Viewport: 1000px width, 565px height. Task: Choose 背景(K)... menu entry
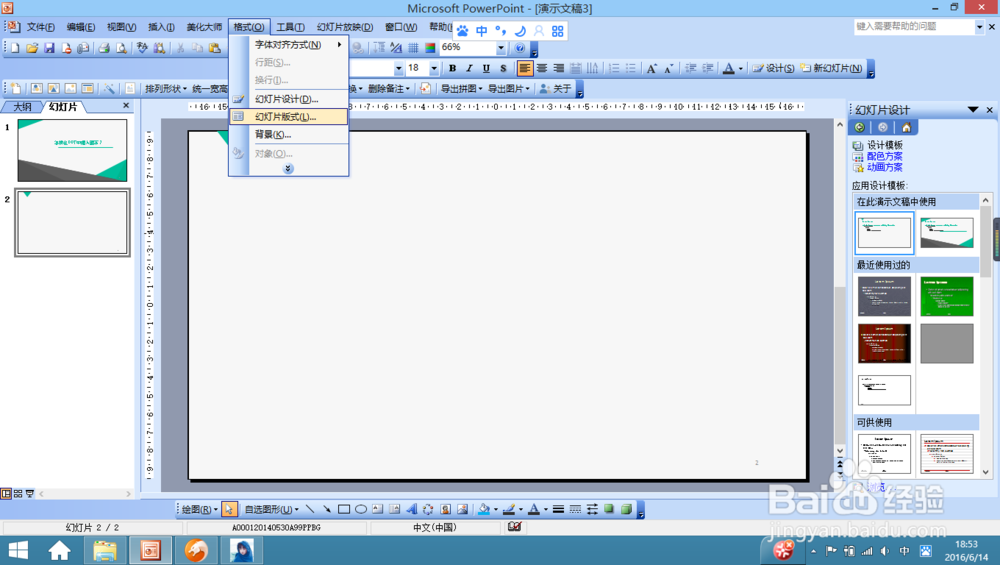(288, 135)
